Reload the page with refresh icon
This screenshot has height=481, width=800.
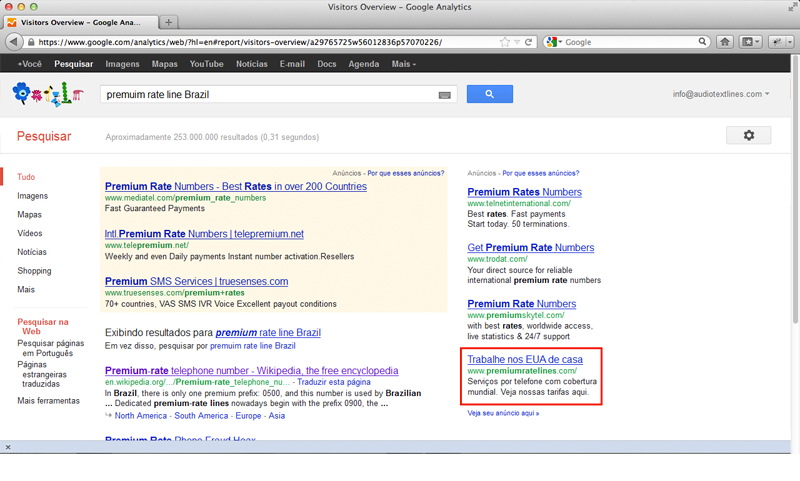click(529, 42)
